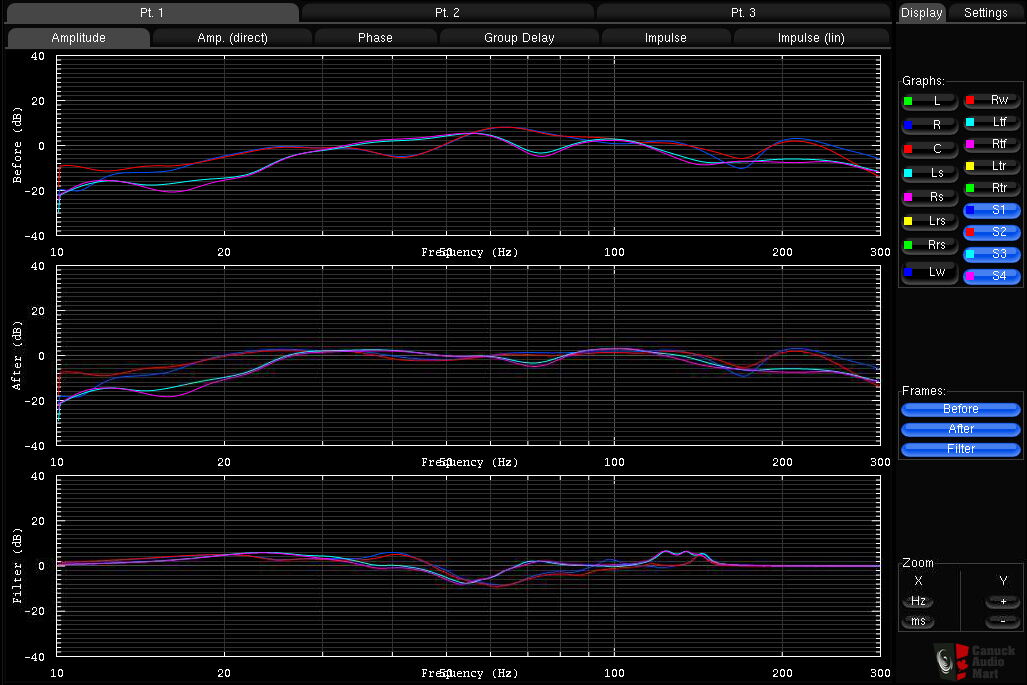1027x685 pixels.
Task: Click the C channel red swatch
Action: pyautogui.click(x=908, y=149)
